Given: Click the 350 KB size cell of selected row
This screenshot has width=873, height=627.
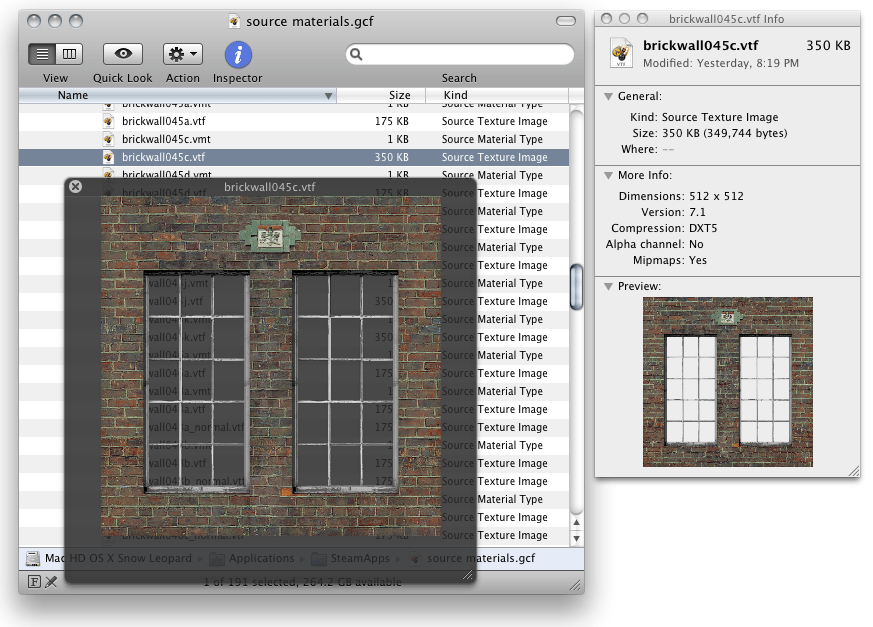Looking at the screenshot, I should click(x=391, y=157).
